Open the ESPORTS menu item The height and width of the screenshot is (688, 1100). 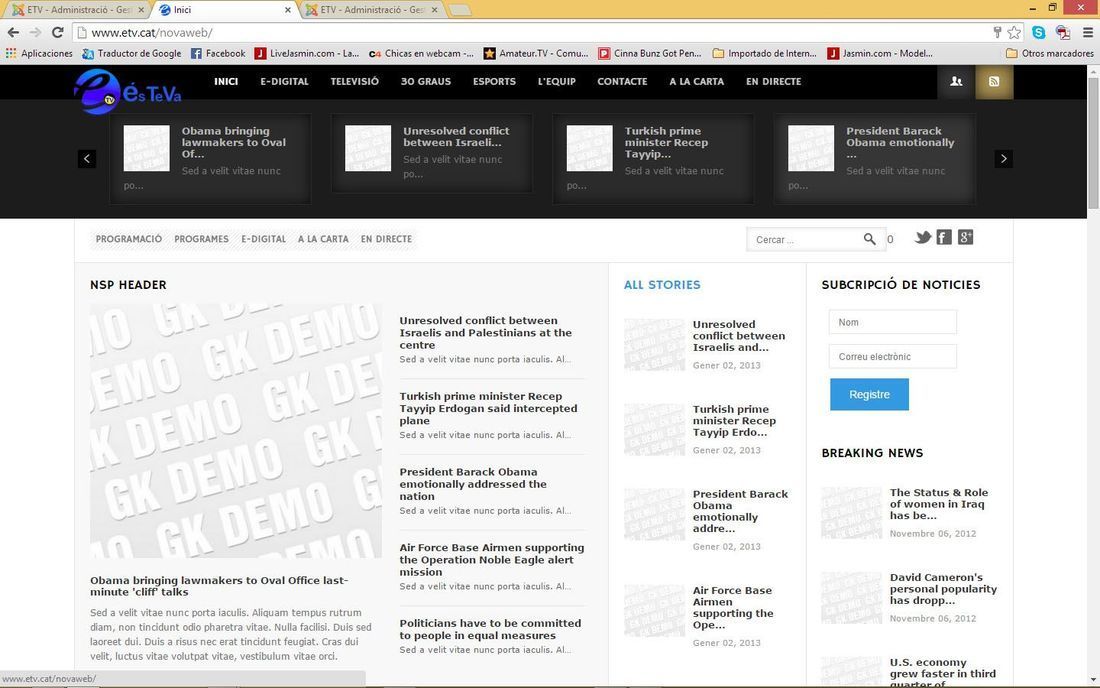(494, 81)
